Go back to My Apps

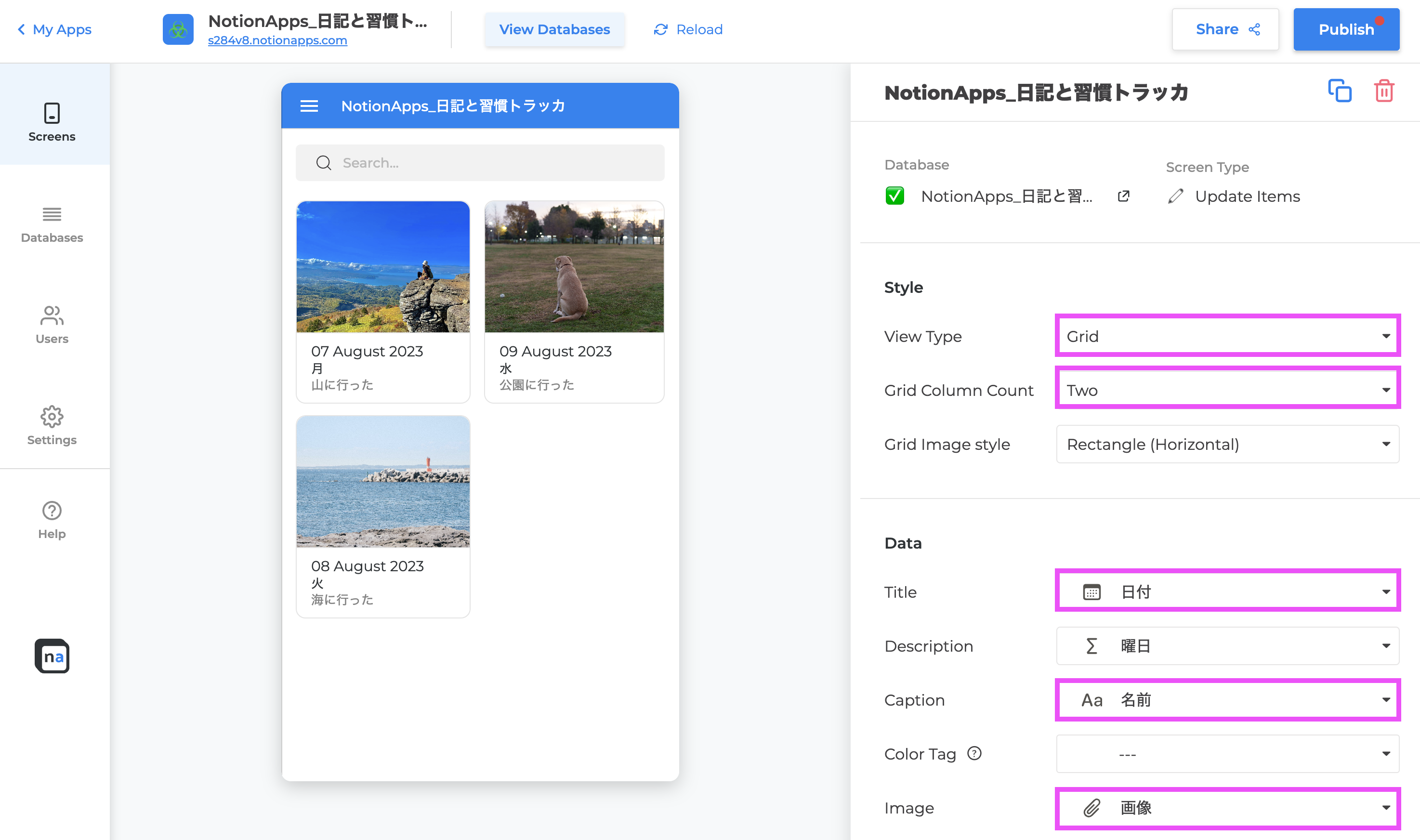[x=54, y=29]
